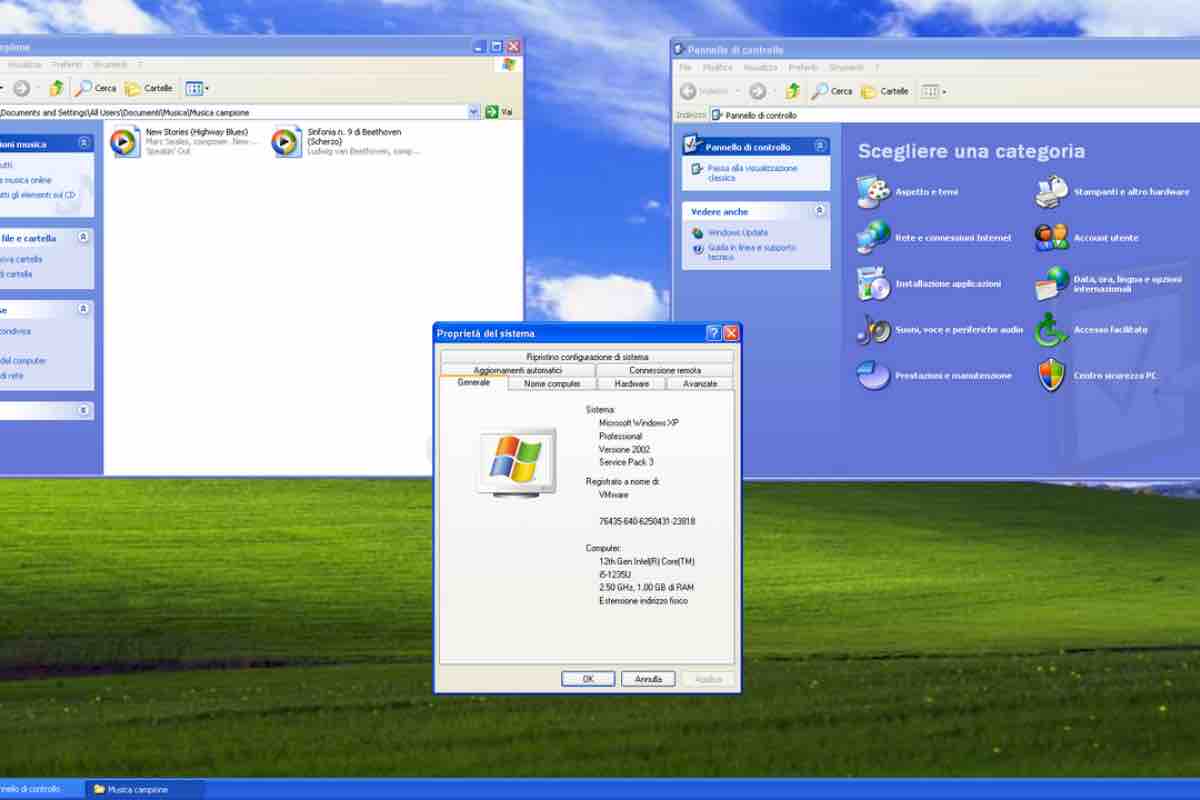Switch to Hardware tab
1200x800 pixels.
click(632, 383)
